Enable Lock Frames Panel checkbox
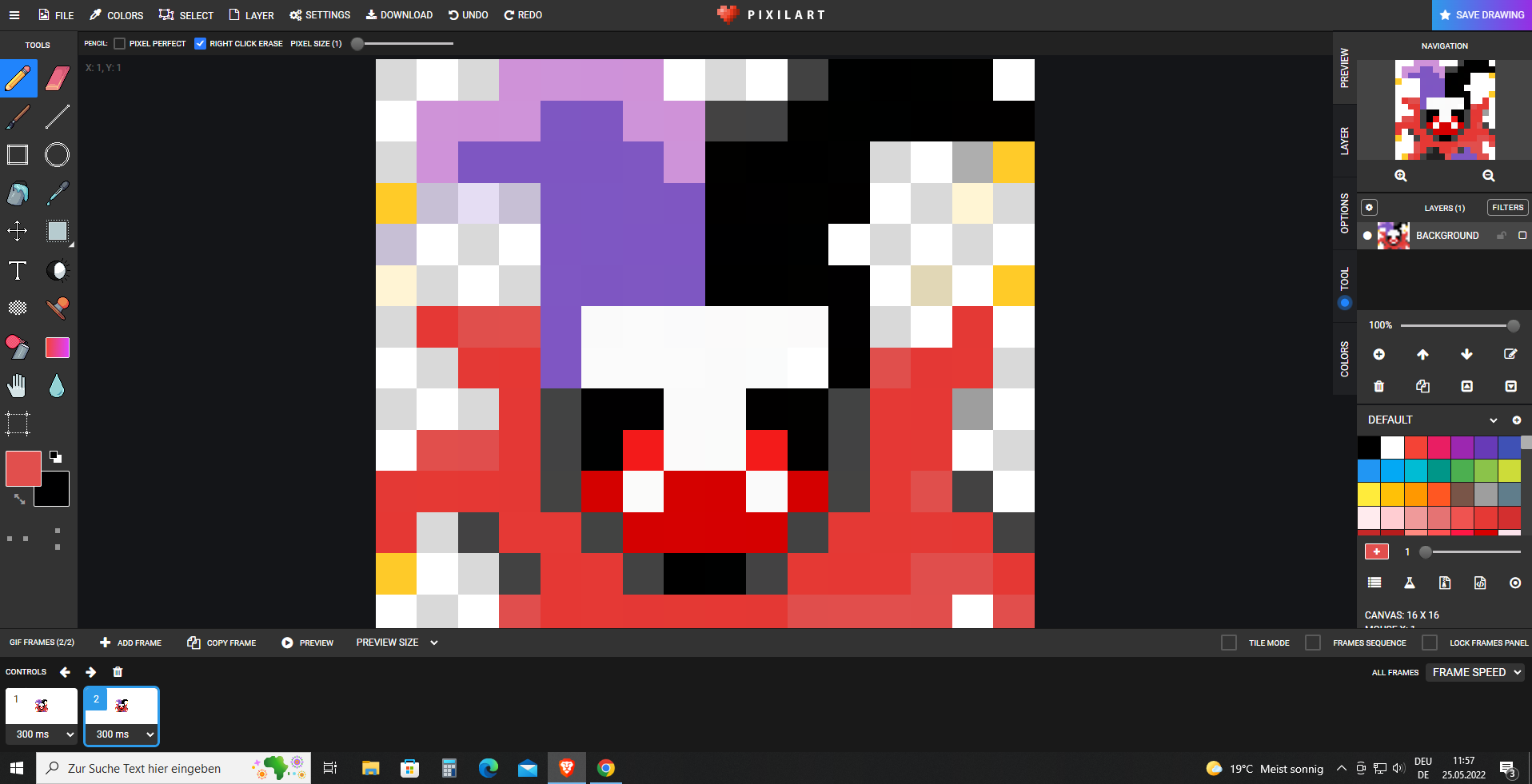Viewport: 1532px width, 784px height. pyautogui.click(x=1430, y=643)
